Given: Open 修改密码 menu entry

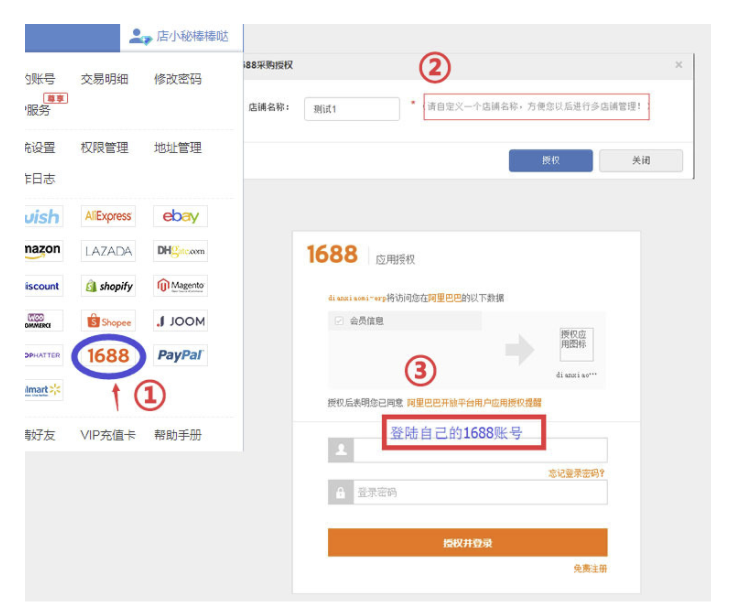Looking at the screenshot, I should pos(178,79).
